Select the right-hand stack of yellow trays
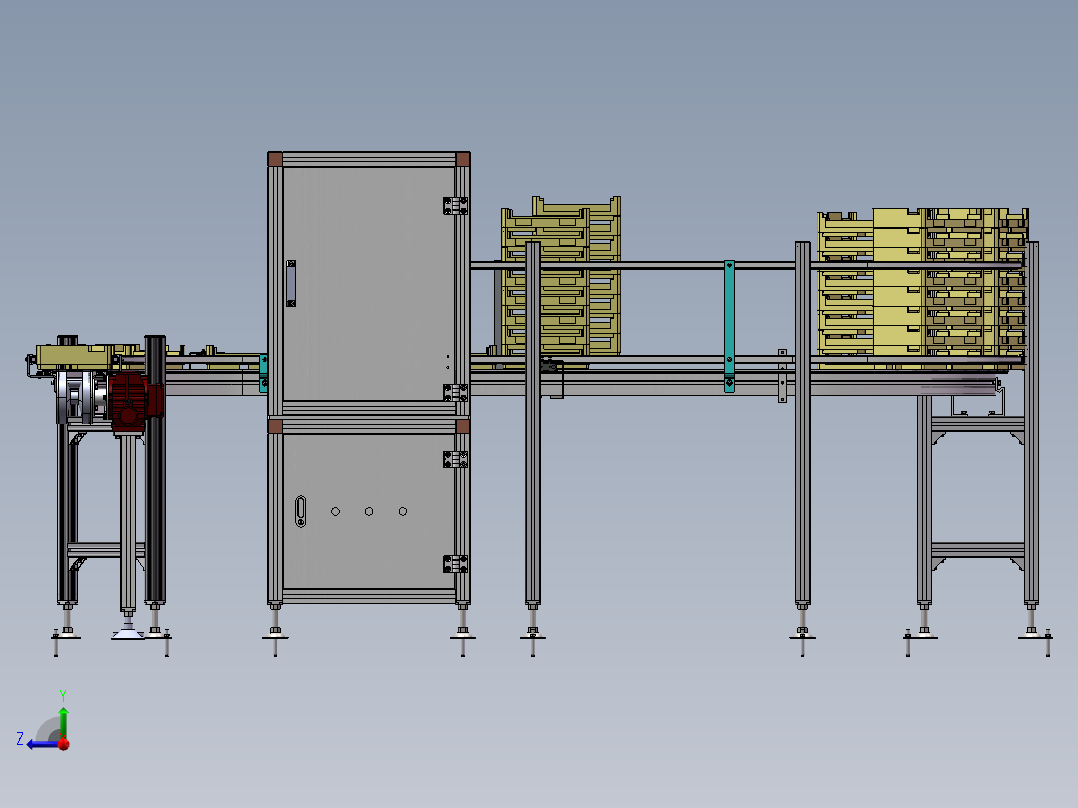Image resolution: width=1078 pixels, height=808 pixels. 923,289
